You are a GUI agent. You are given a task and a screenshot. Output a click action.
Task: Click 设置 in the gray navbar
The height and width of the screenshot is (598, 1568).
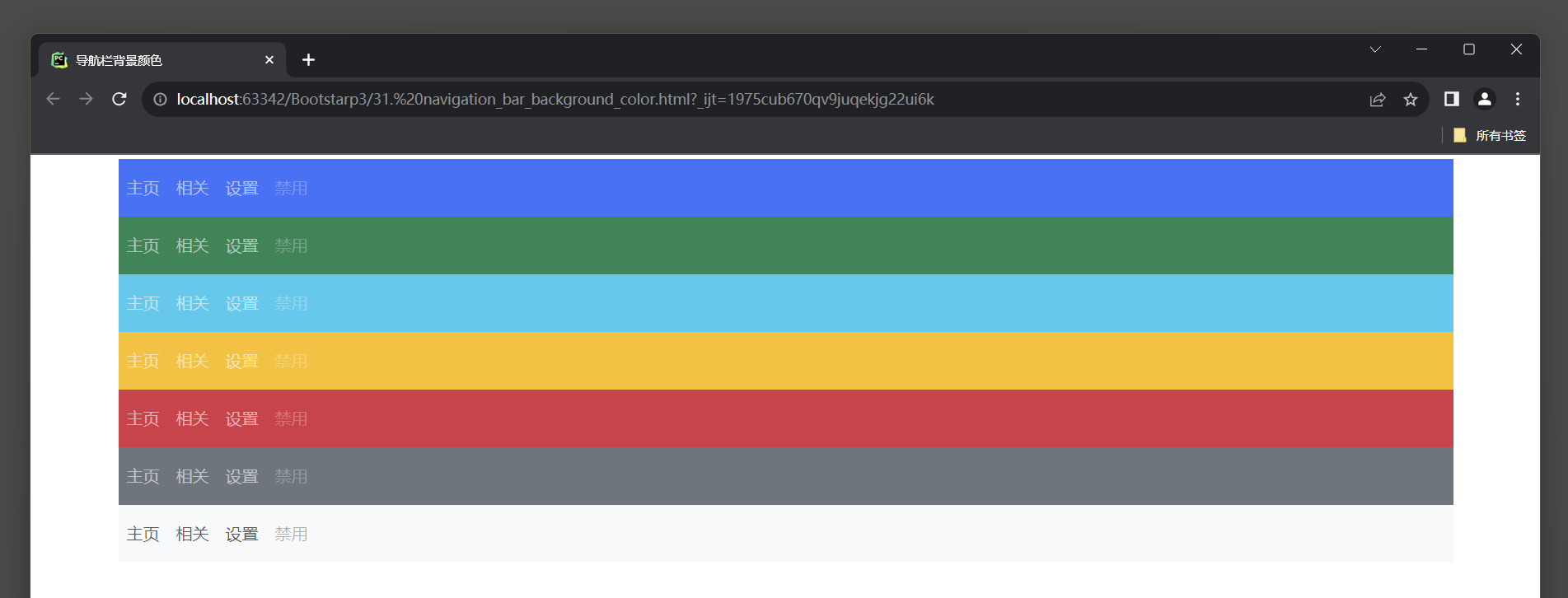pyautogui.click(x=242, y=477)
